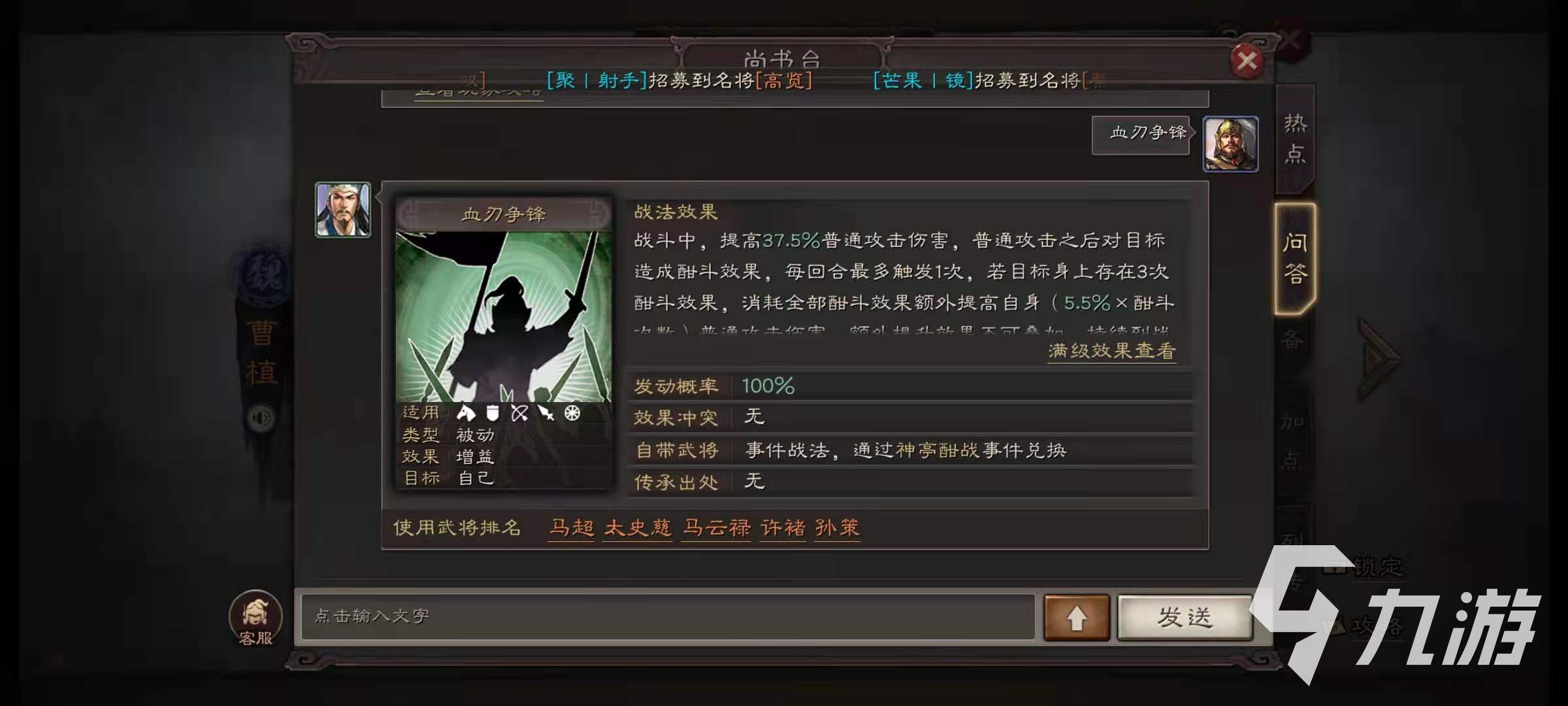
Task: Open the 客服 customer service icon
Action: pyautogui.click(x=255, y=618)
